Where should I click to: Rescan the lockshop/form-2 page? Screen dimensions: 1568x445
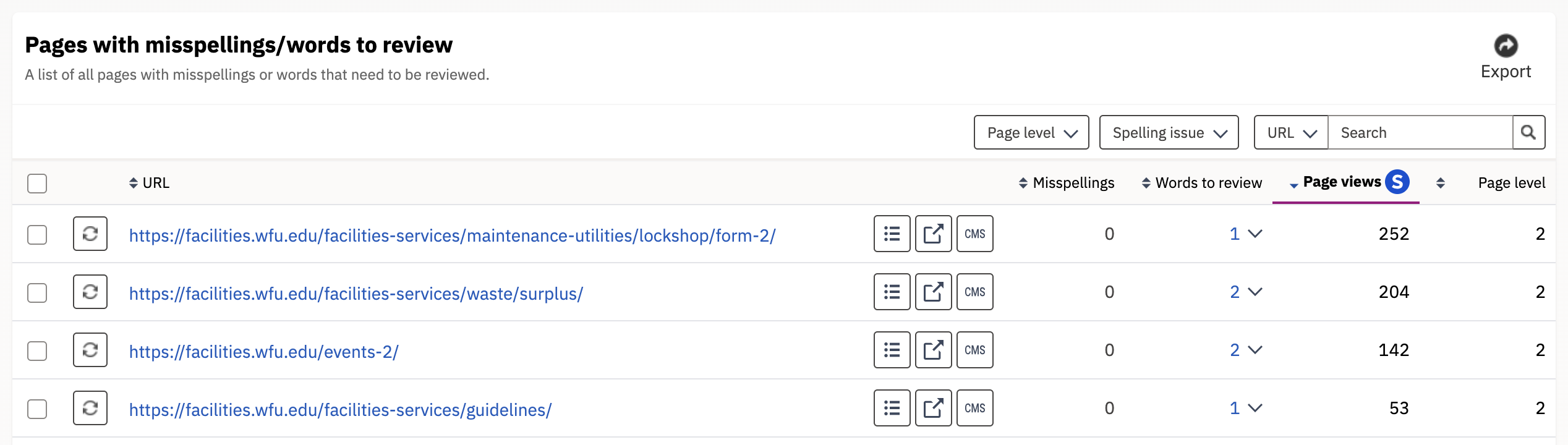coord(90,234)
